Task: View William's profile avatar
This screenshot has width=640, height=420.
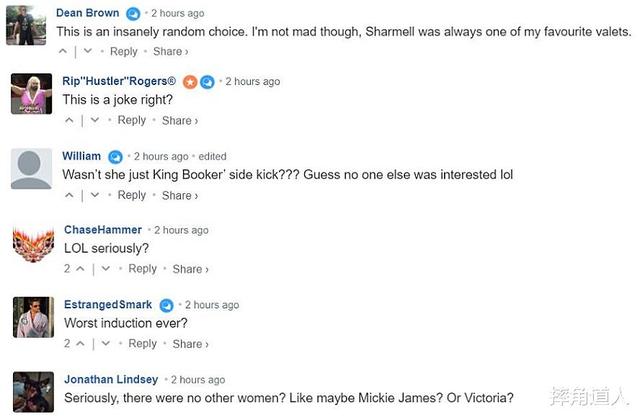Action: [31, 168]
